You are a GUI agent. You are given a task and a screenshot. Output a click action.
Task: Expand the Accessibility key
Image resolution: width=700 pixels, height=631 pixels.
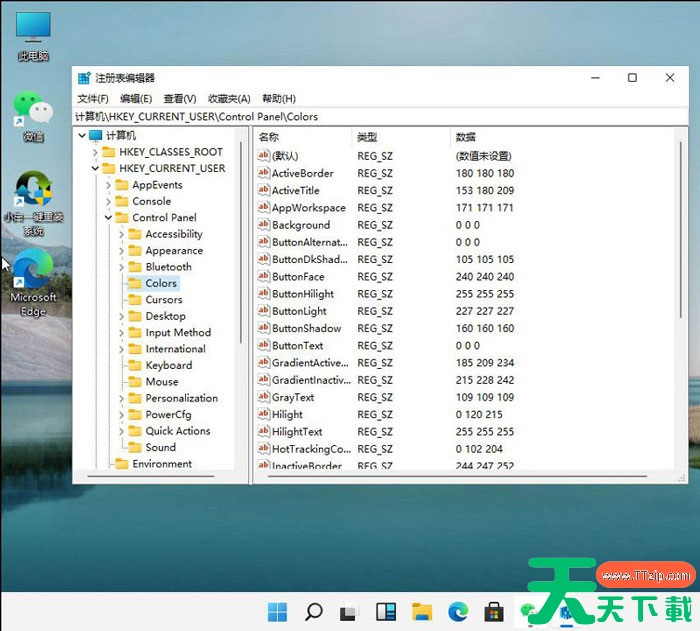pyautogui.click(x=121, y=234)
